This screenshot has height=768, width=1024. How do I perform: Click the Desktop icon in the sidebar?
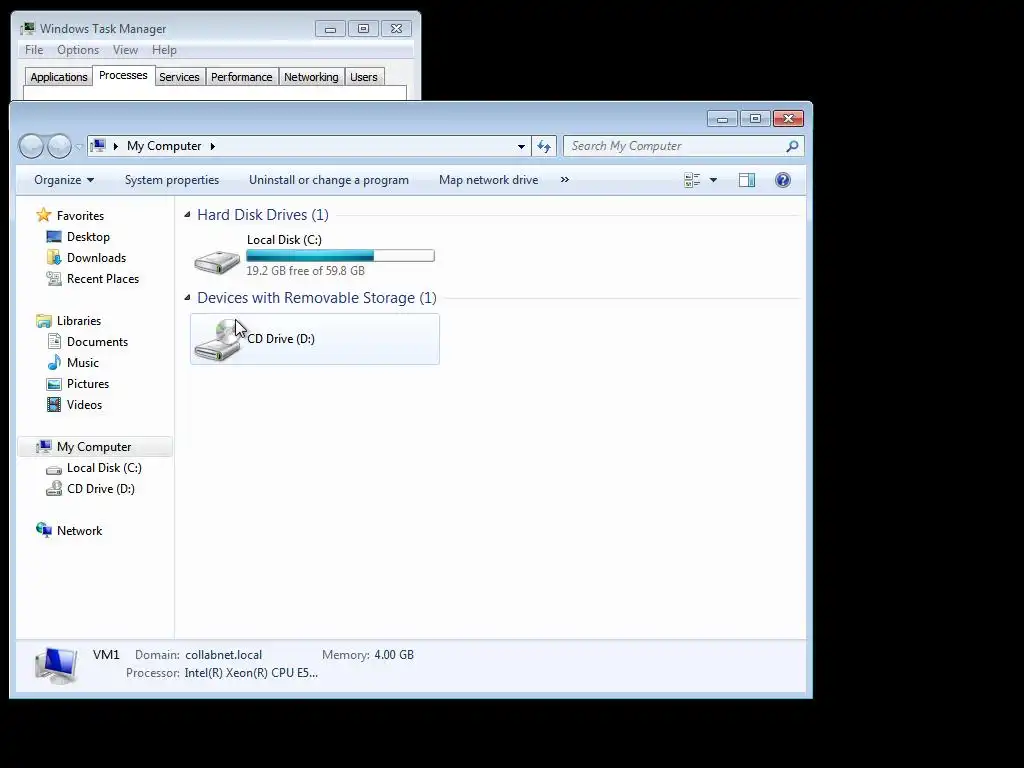(54, 236)
